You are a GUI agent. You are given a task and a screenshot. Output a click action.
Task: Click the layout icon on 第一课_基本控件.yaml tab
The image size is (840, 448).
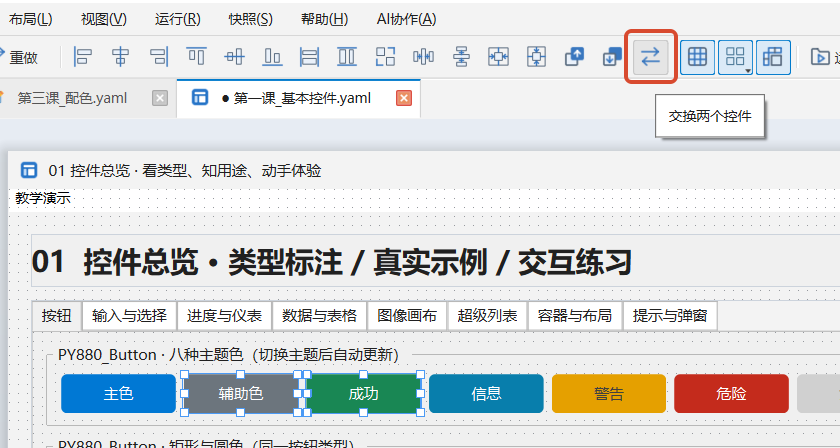pyautogui.click(x=200, y=98)
